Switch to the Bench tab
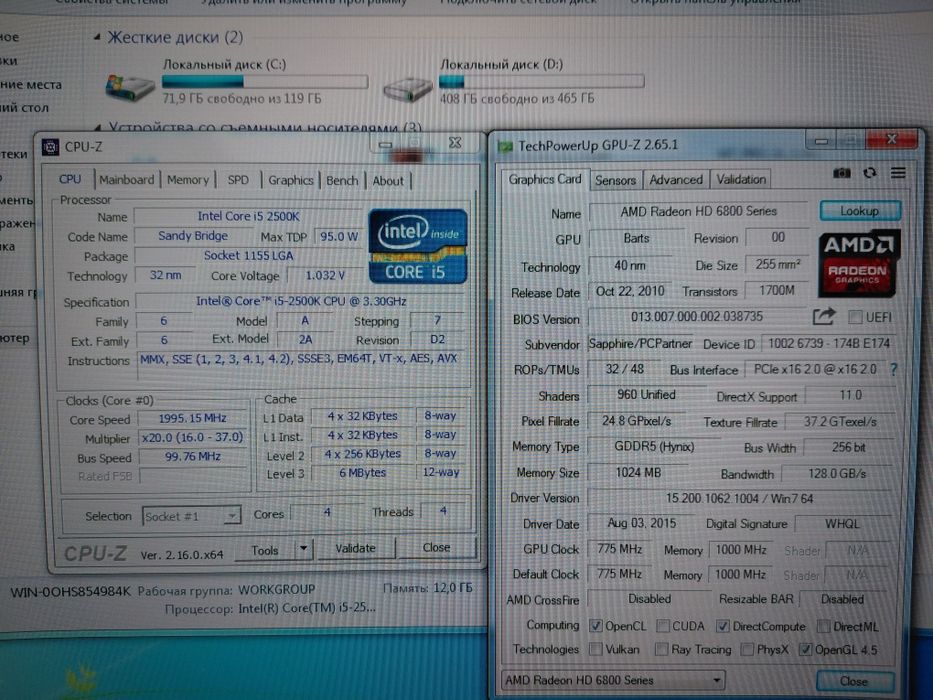The width and height of the screenshot is (933, 700). [x=342, y=180]
